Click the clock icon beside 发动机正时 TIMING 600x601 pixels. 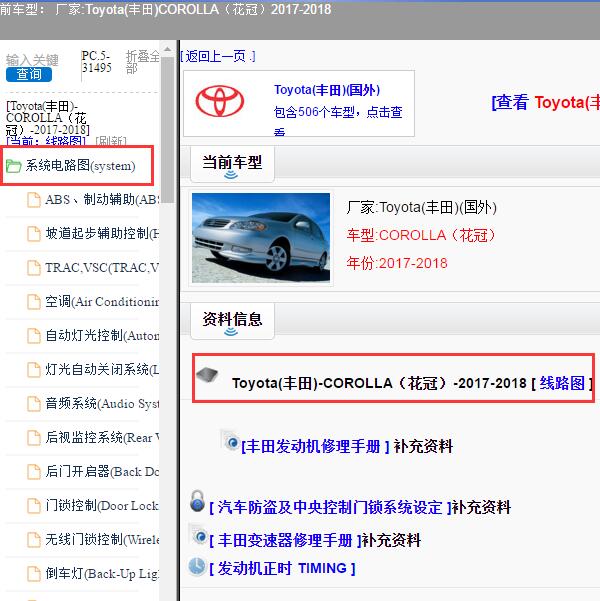[197, 566]
